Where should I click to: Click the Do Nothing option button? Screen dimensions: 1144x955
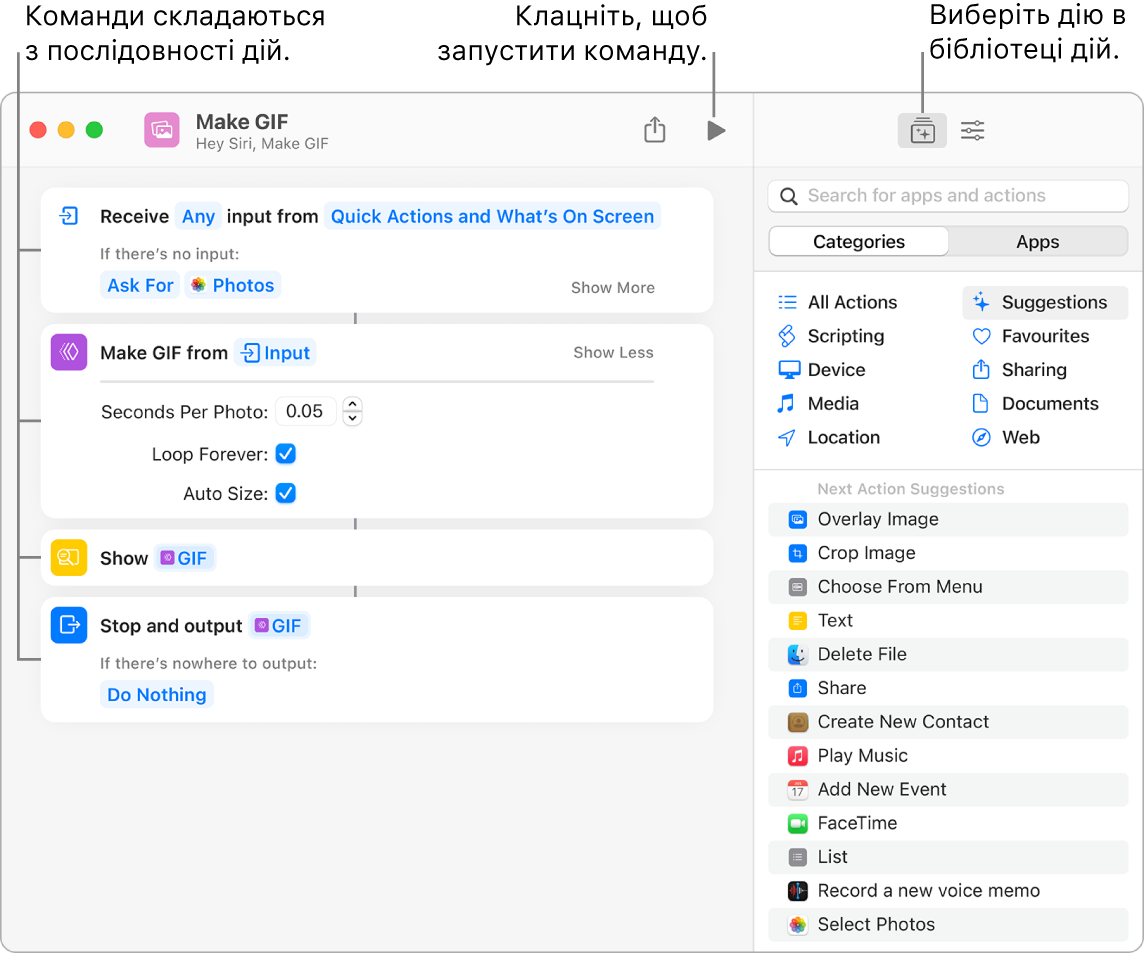point(157,695)
